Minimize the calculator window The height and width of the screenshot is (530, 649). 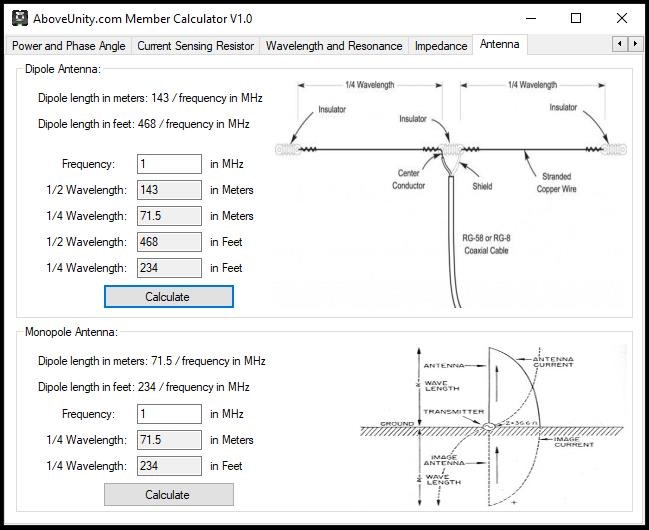tap(531, 18)
